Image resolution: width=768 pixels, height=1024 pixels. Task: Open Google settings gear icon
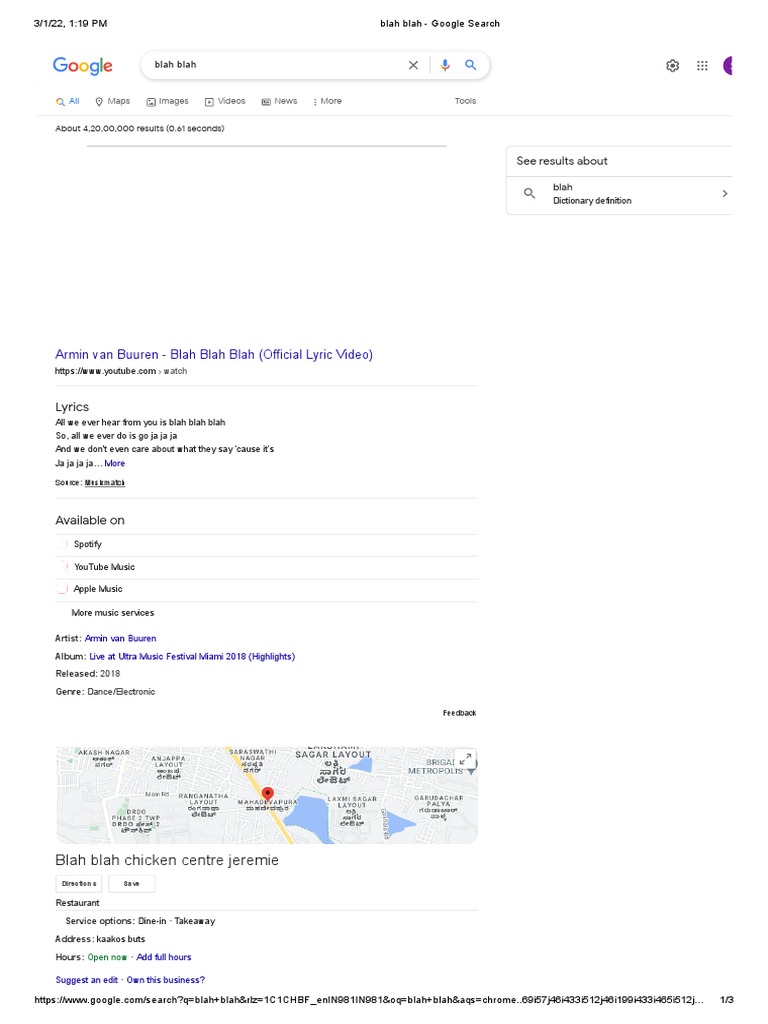click(672, 66)
